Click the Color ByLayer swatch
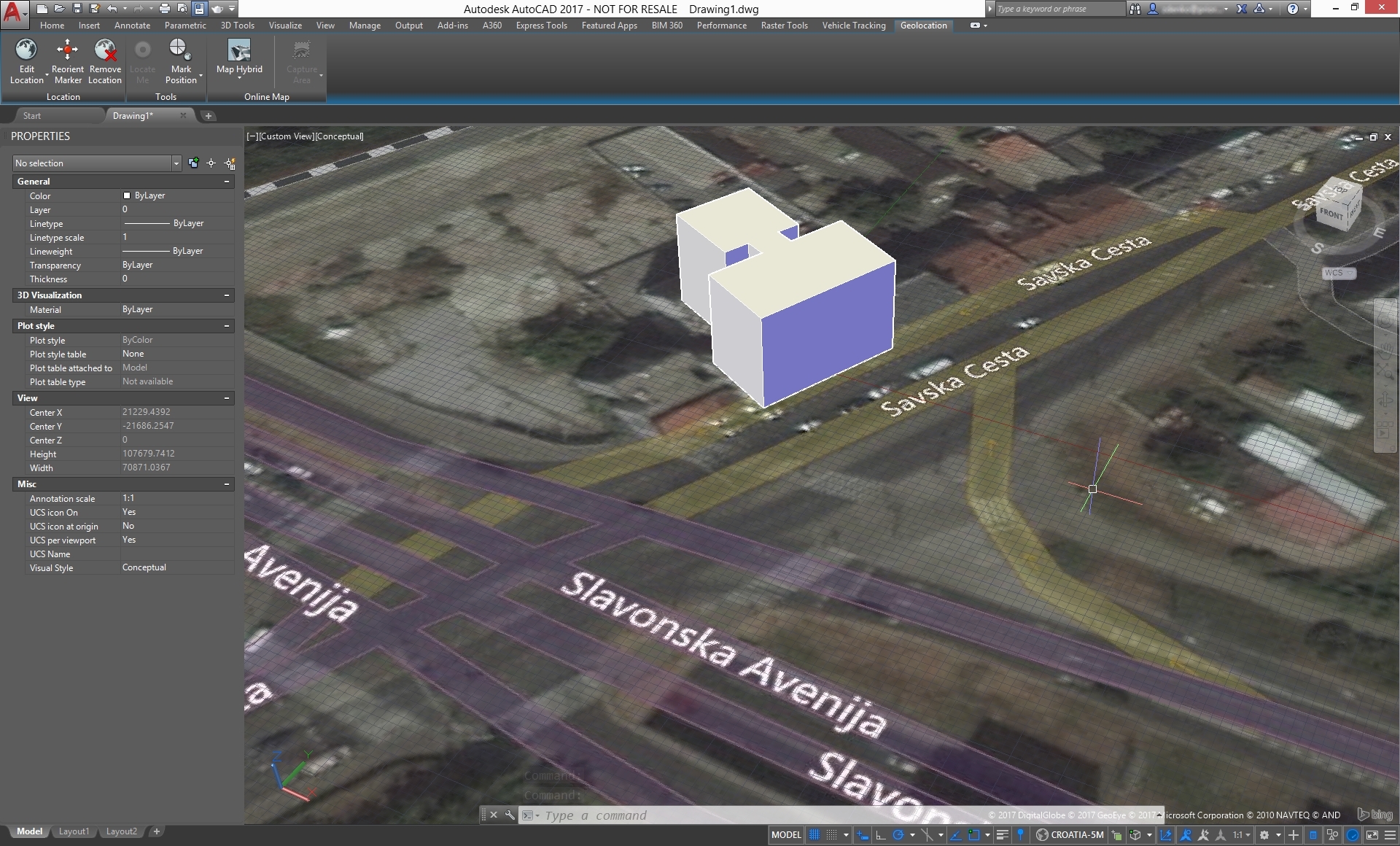Screen dimensions: 1400x846 coord(127,195)
